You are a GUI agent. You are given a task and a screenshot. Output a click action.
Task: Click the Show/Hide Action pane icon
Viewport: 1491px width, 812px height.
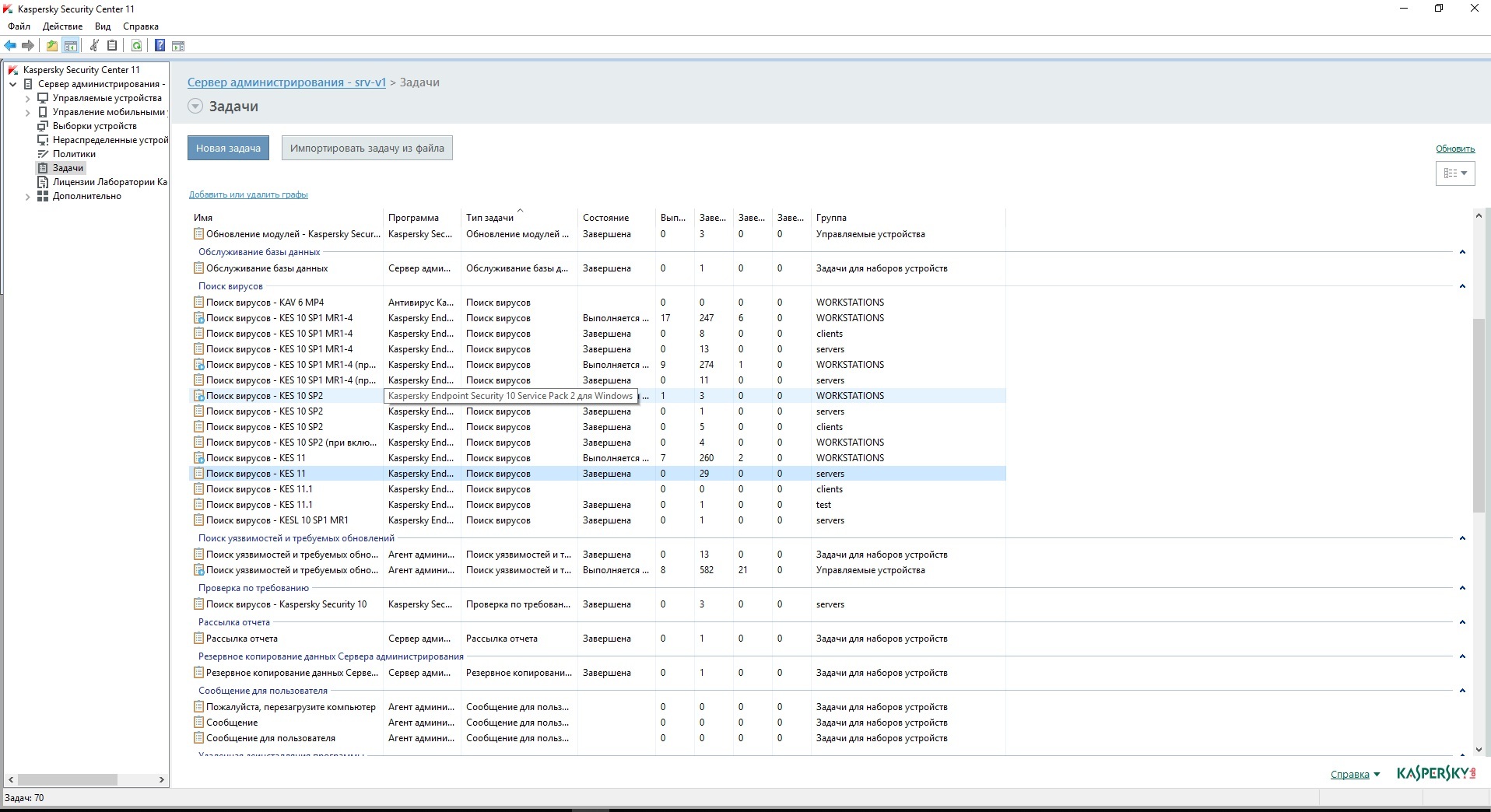178,46
